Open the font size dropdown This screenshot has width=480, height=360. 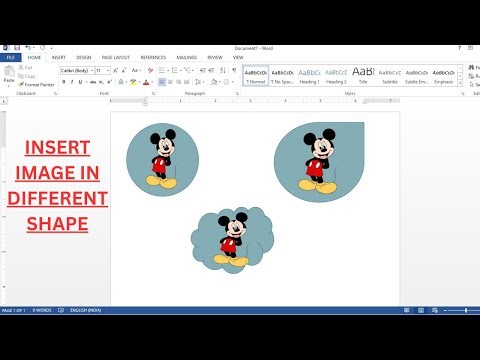(x=108, y=71)
